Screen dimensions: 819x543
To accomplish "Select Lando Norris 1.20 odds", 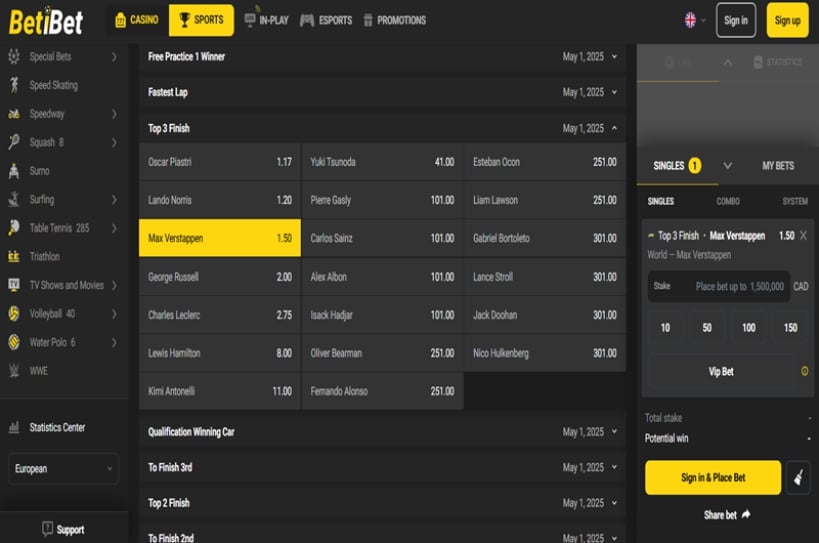I will [x=220, y=200].
